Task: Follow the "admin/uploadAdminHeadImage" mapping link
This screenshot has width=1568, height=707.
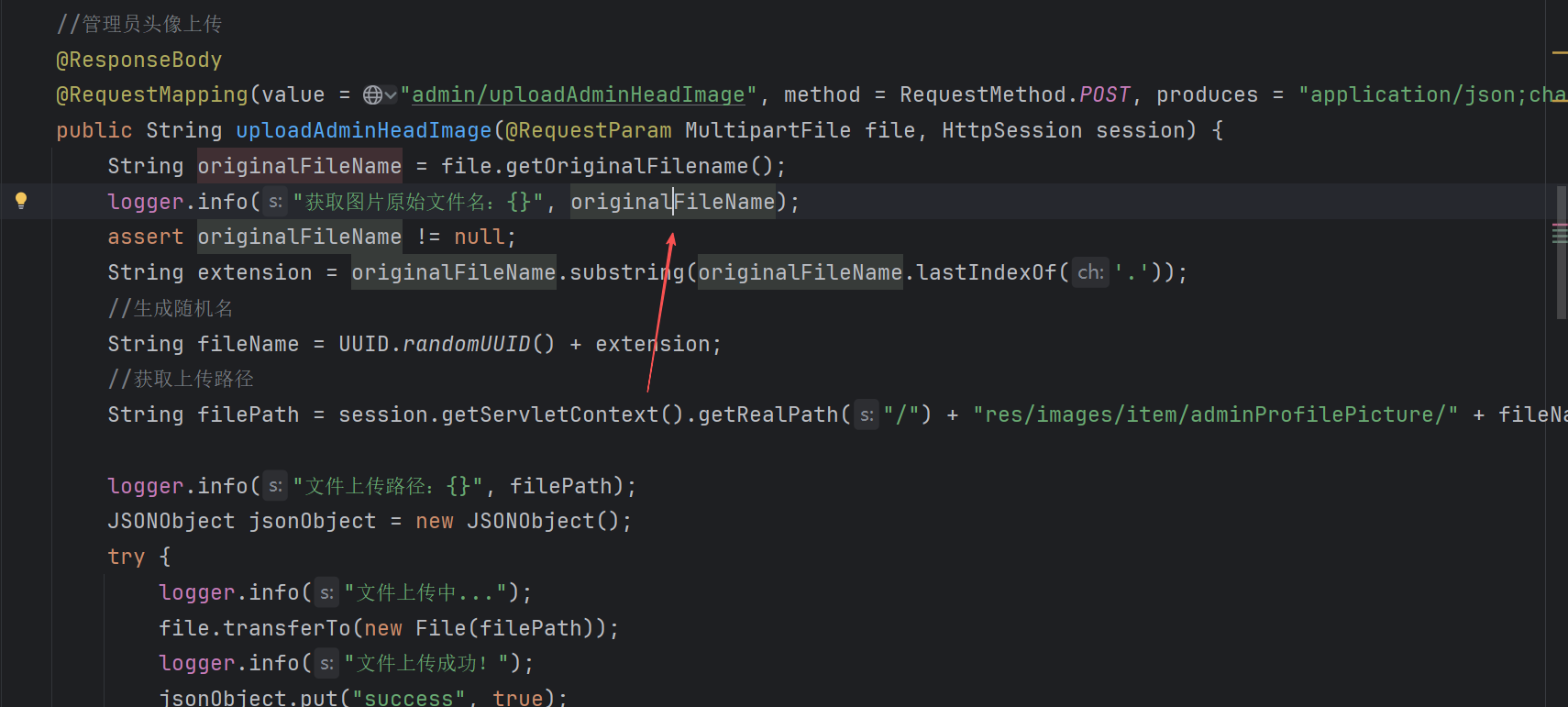Action: pyautogui.click(x=579, y=94)
